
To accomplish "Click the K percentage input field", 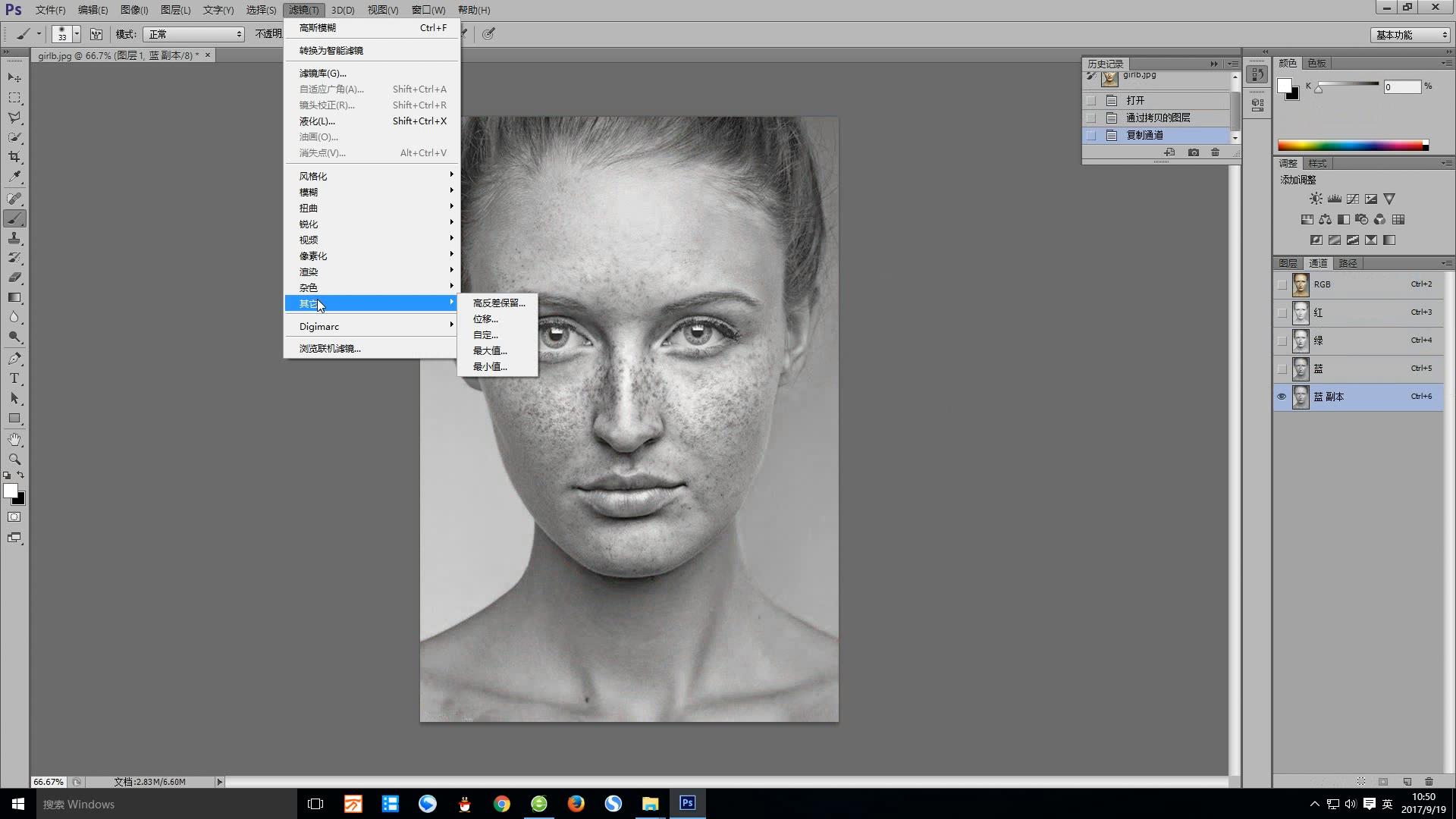I will tap(1401, 86).
